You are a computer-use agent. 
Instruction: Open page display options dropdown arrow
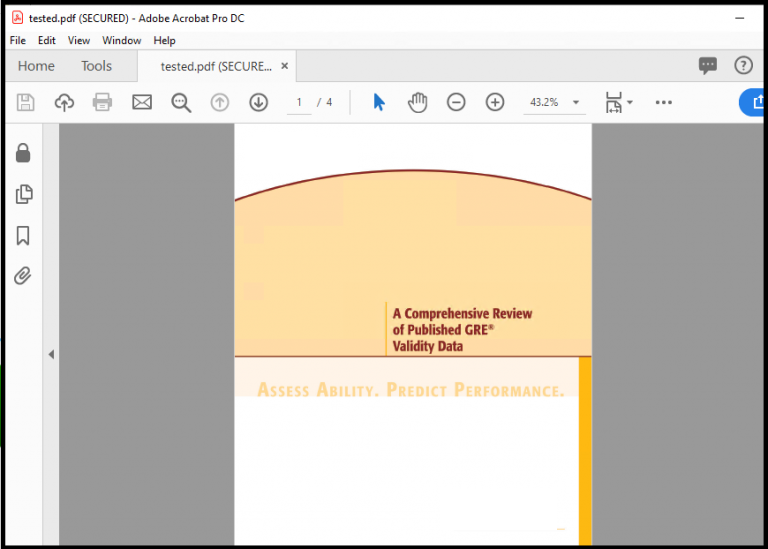click(630, 102)
